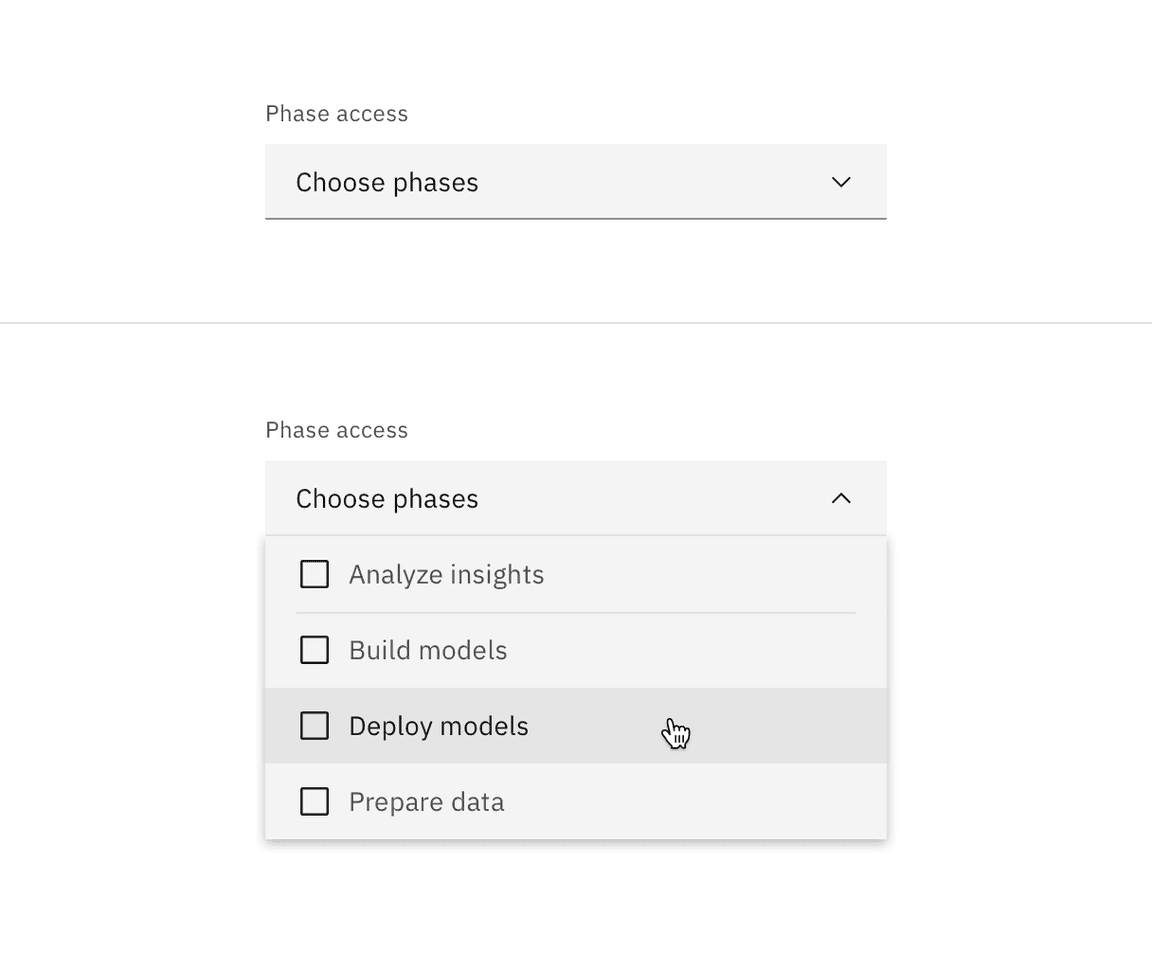1152x970 pixels.
Task: Click the Phase access label above collapsed dropdown
Action: 337,114
